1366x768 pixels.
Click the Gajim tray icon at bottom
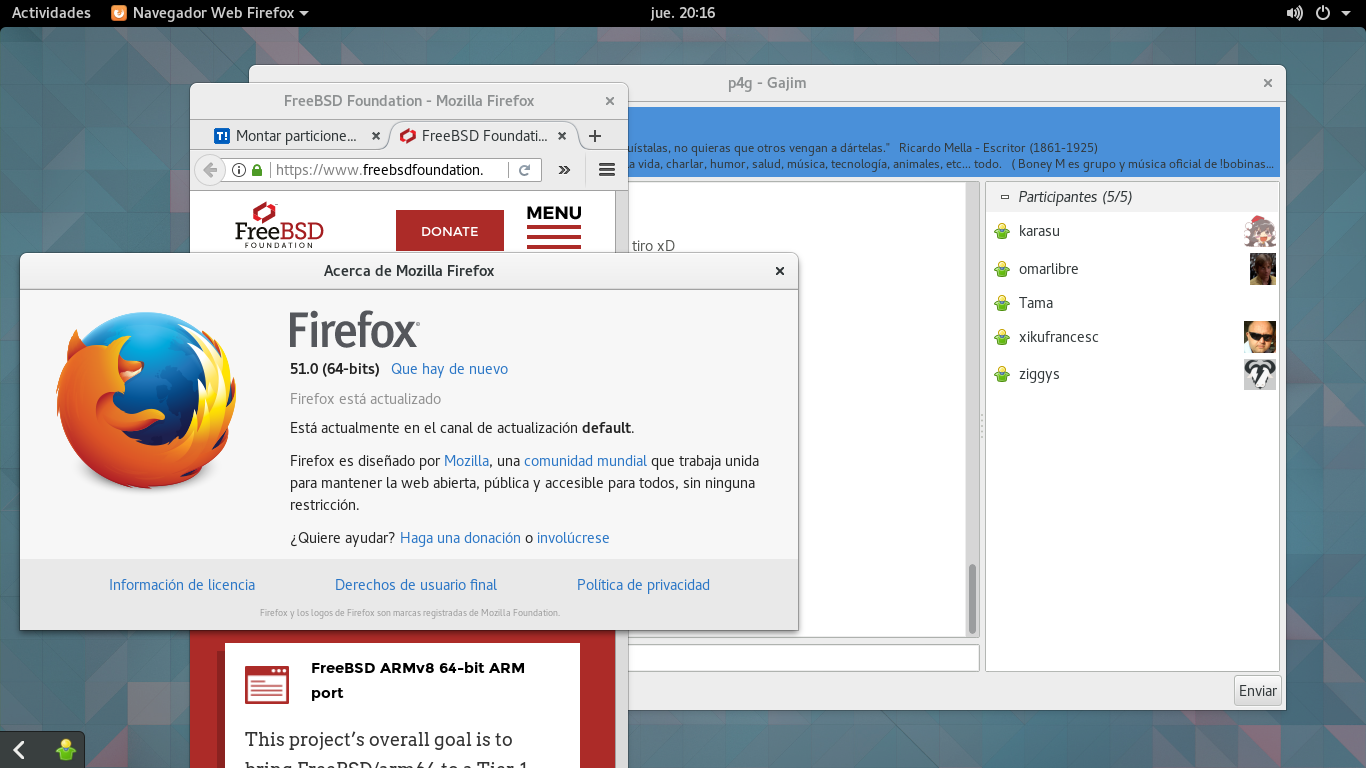66,749
